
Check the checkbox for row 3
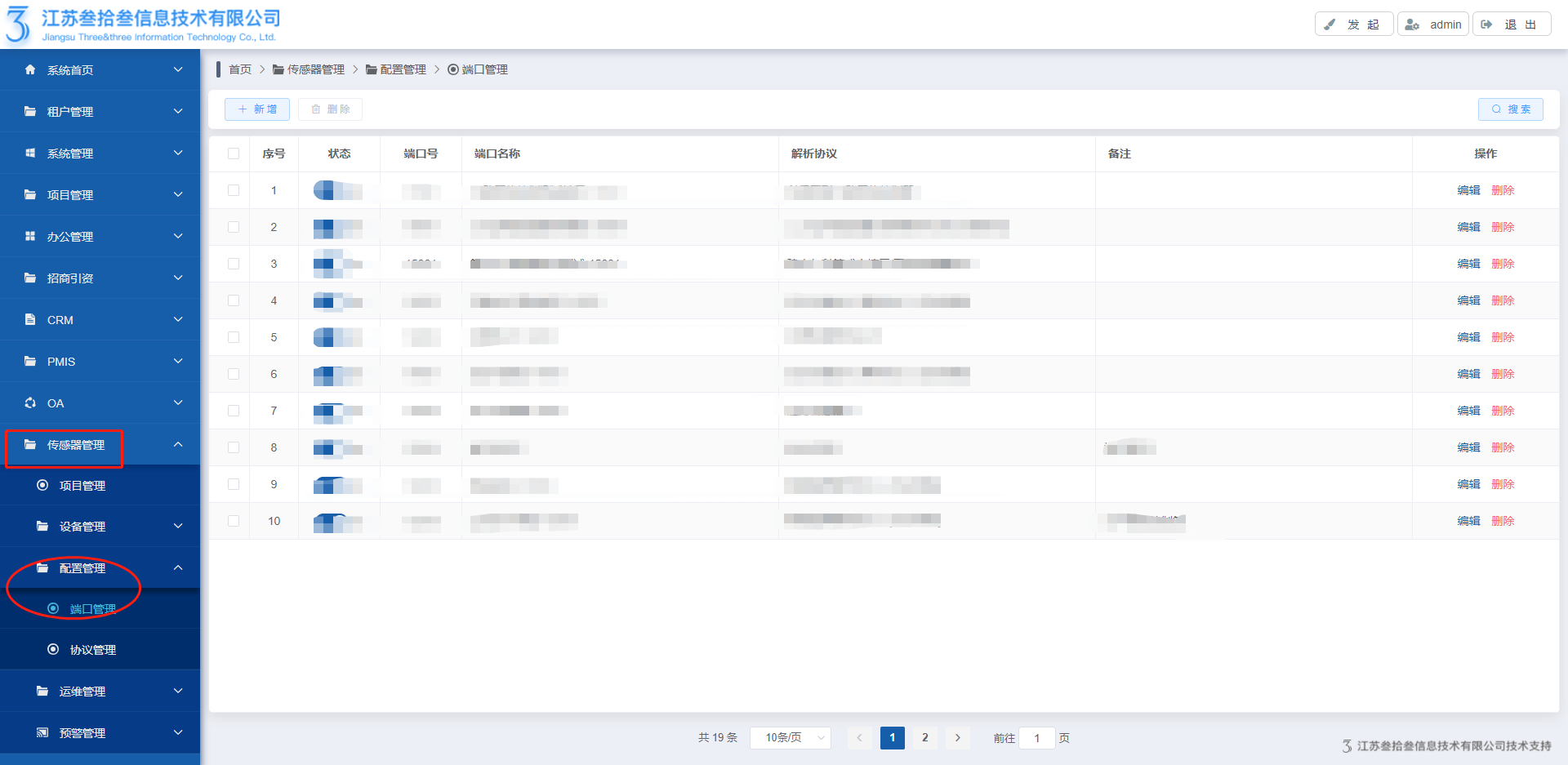coord(234,264)
